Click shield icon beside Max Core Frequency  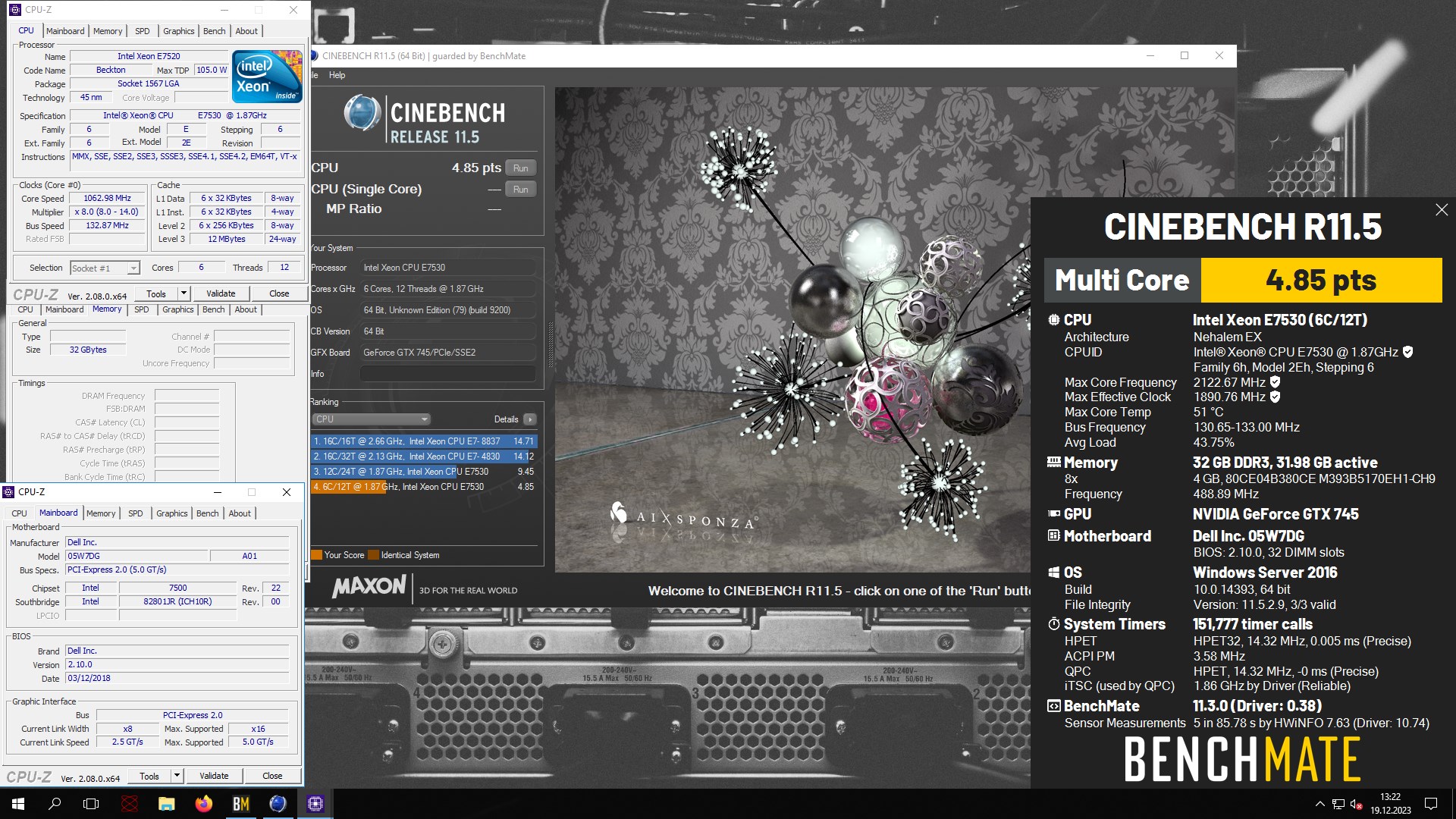[1276, 382]
